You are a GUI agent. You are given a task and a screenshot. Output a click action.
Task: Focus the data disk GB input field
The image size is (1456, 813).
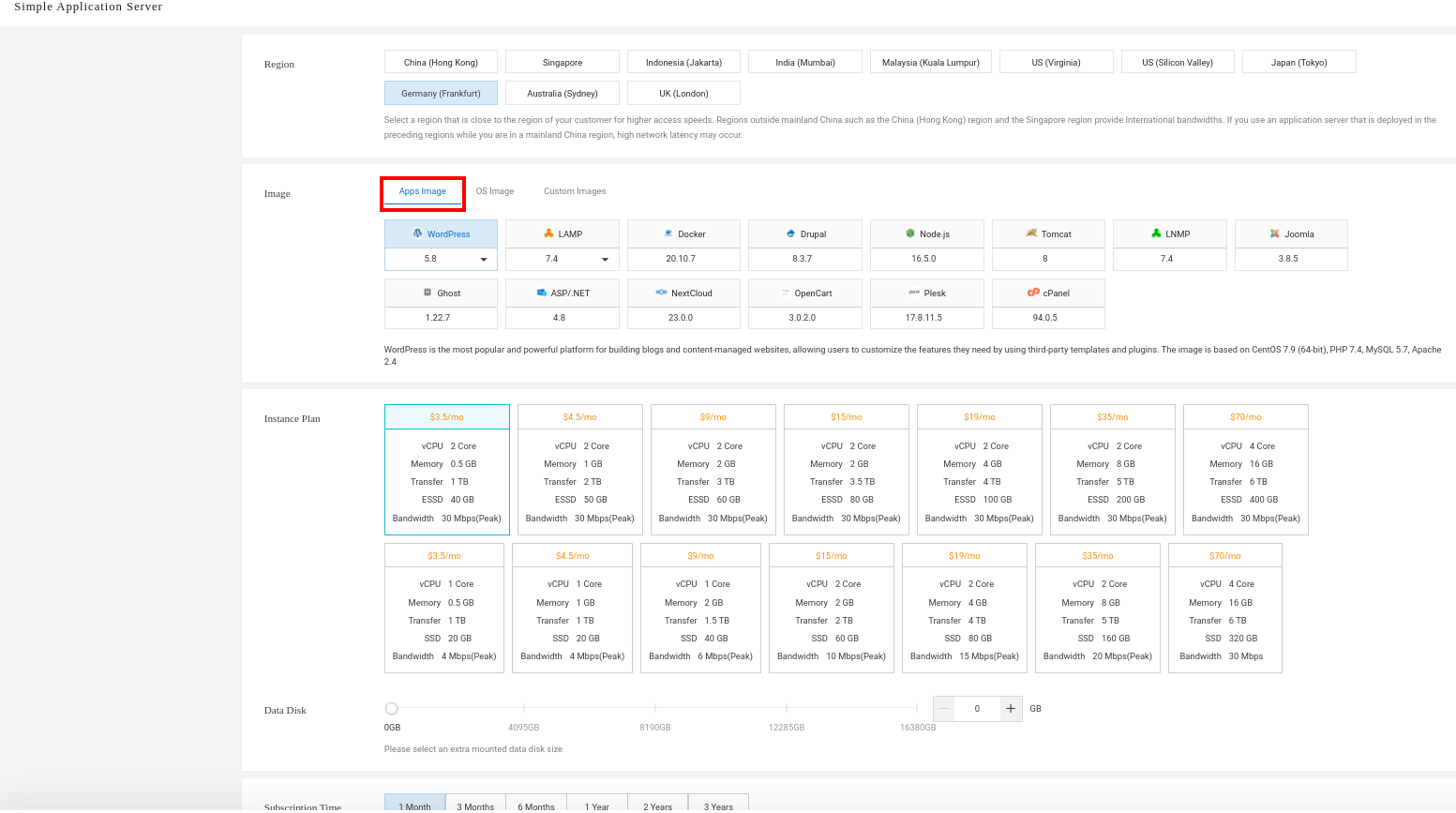tap(977, 709)
